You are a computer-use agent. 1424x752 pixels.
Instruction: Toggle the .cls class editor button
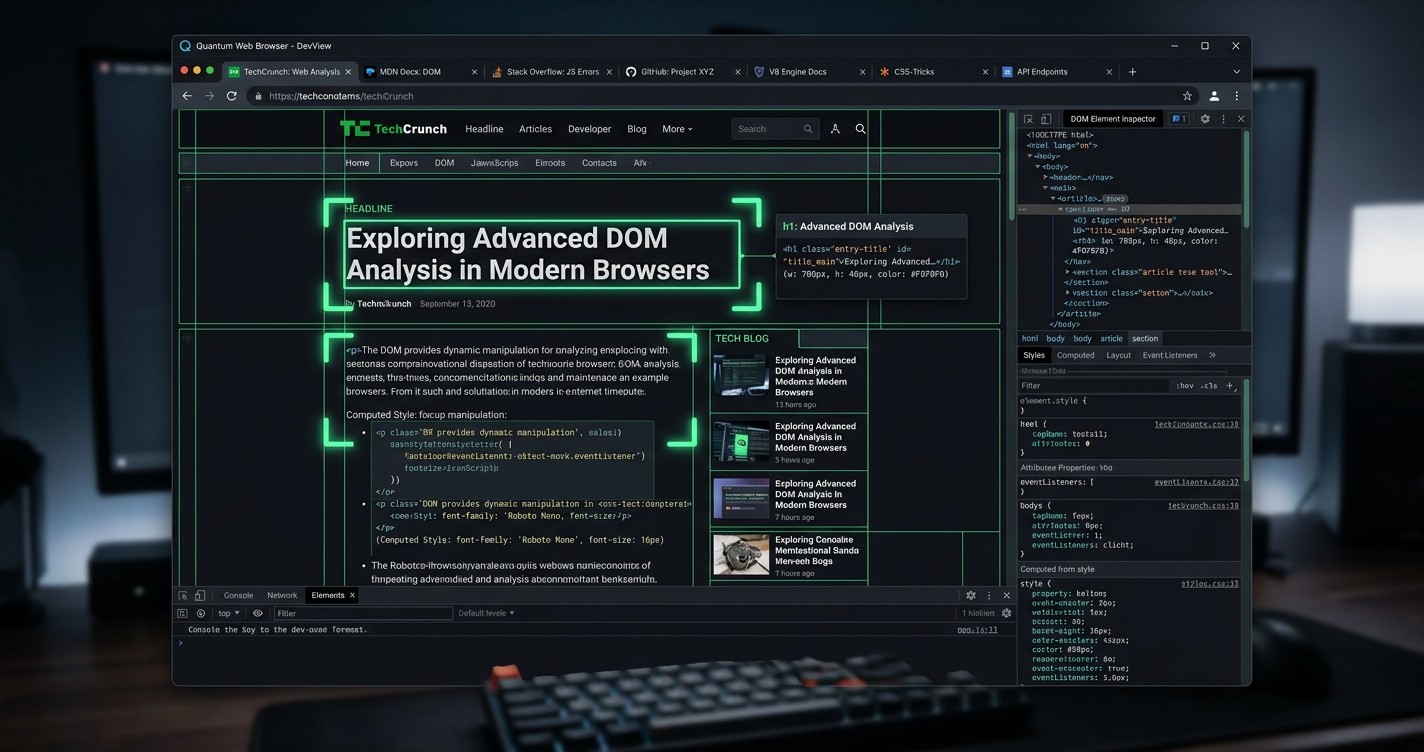(1209, 385)
